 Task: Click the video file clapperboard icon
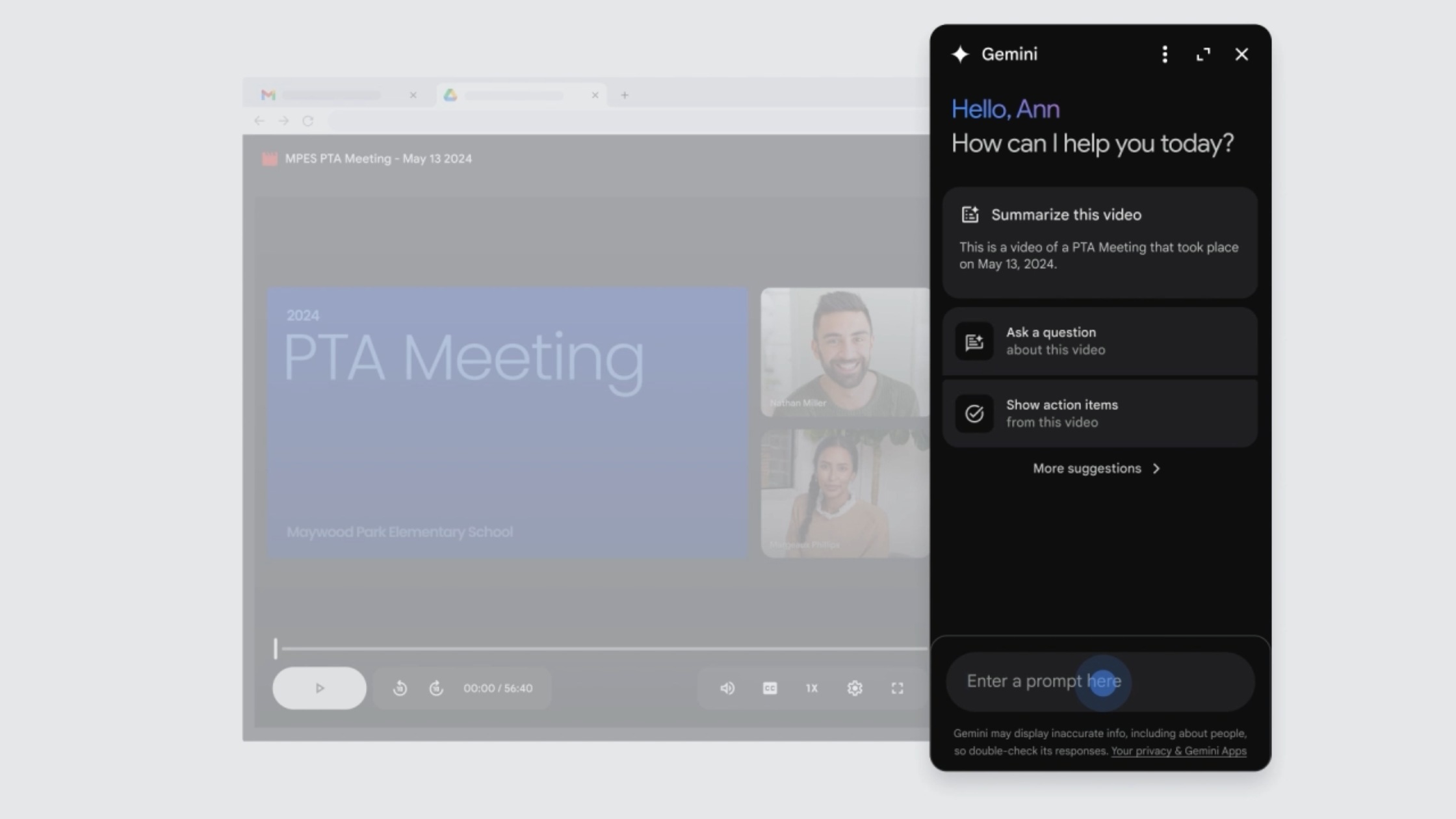(x=270, y=159)
